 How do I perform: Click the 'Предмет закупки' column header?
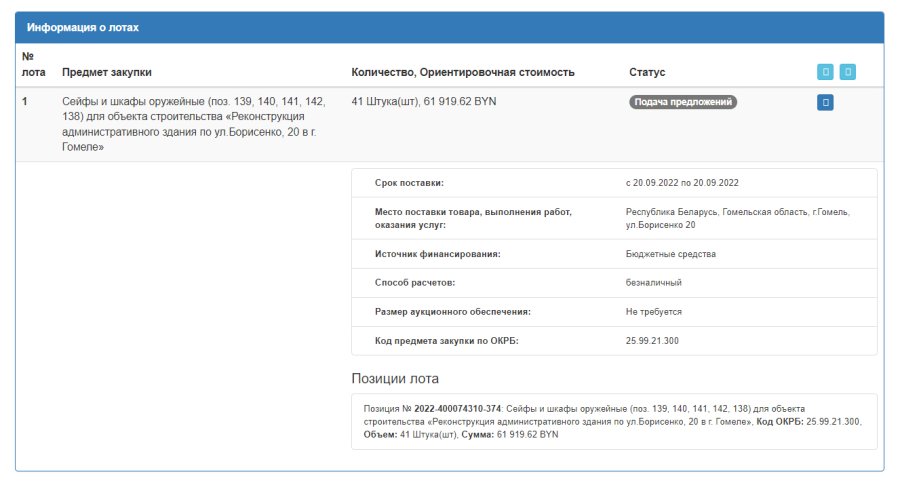point(107,72)
